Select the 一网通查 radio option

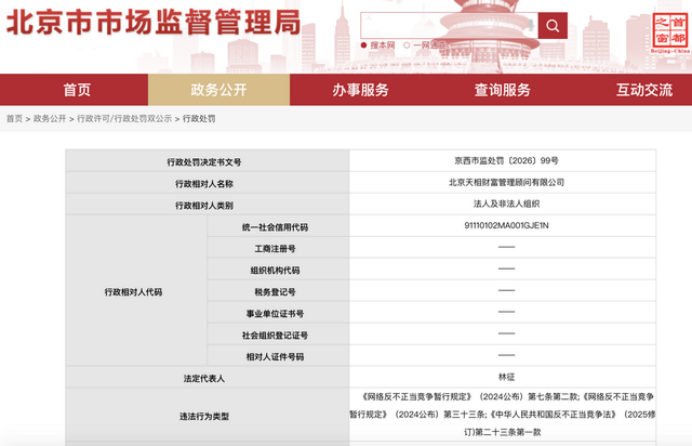pos(406,46)
